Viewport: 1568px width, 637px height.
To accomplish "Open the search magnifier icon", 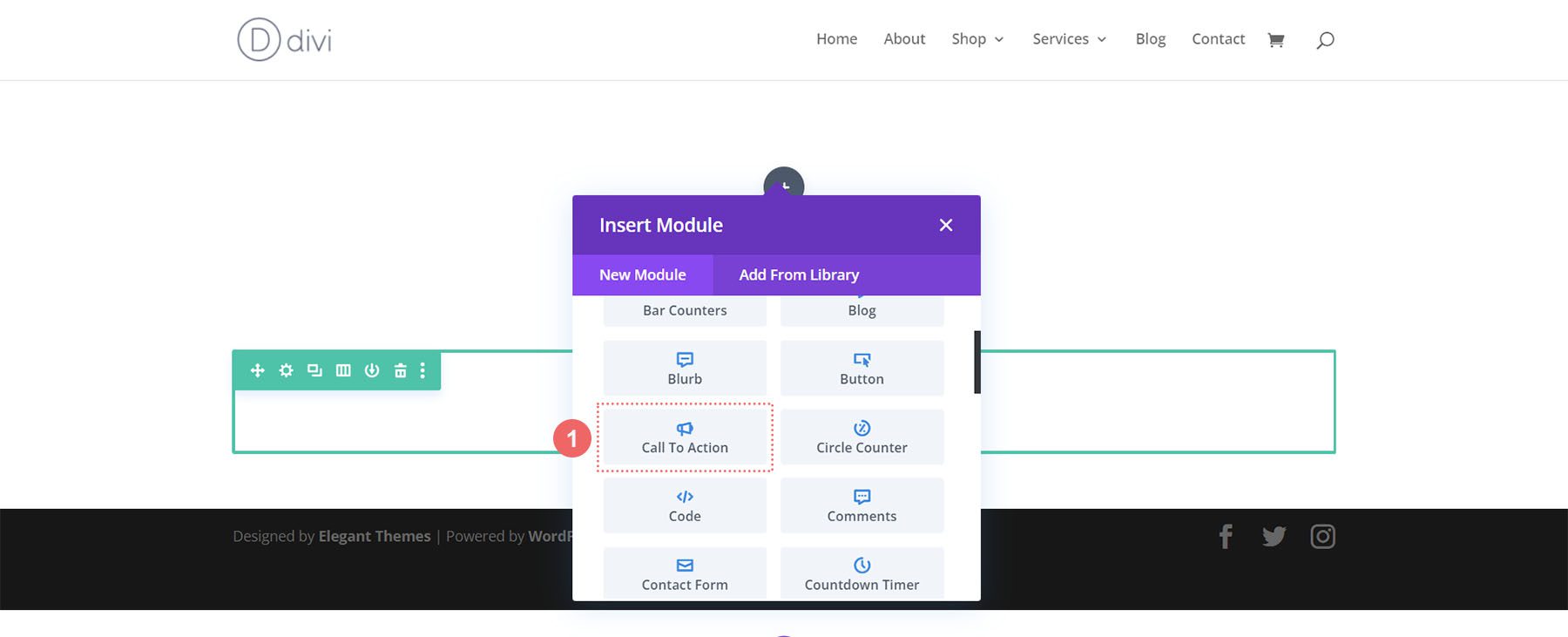I will click(x=1325, y=40).
